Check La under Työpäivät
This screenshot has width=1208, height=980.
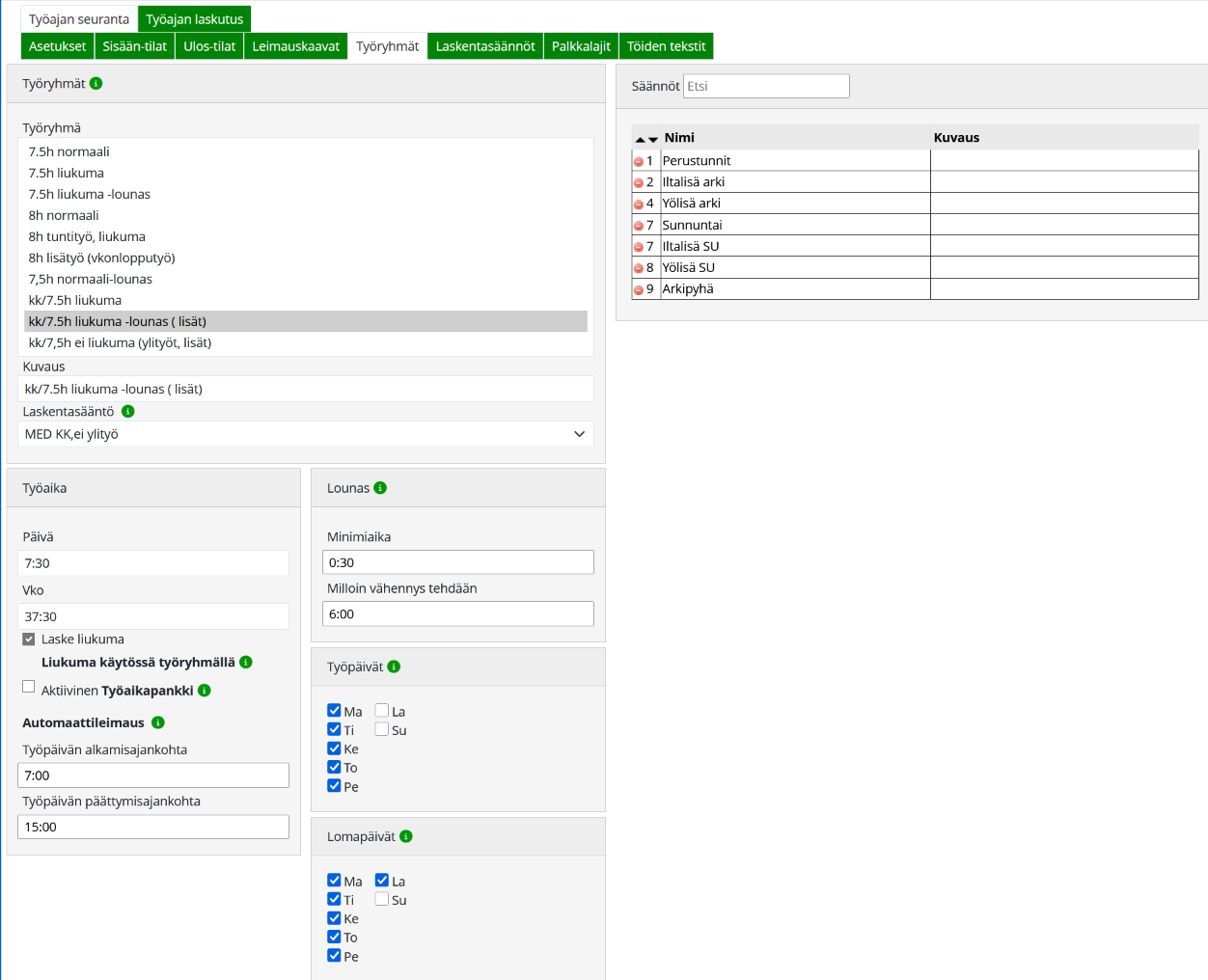pyautogui.click(x=382, y=711)
